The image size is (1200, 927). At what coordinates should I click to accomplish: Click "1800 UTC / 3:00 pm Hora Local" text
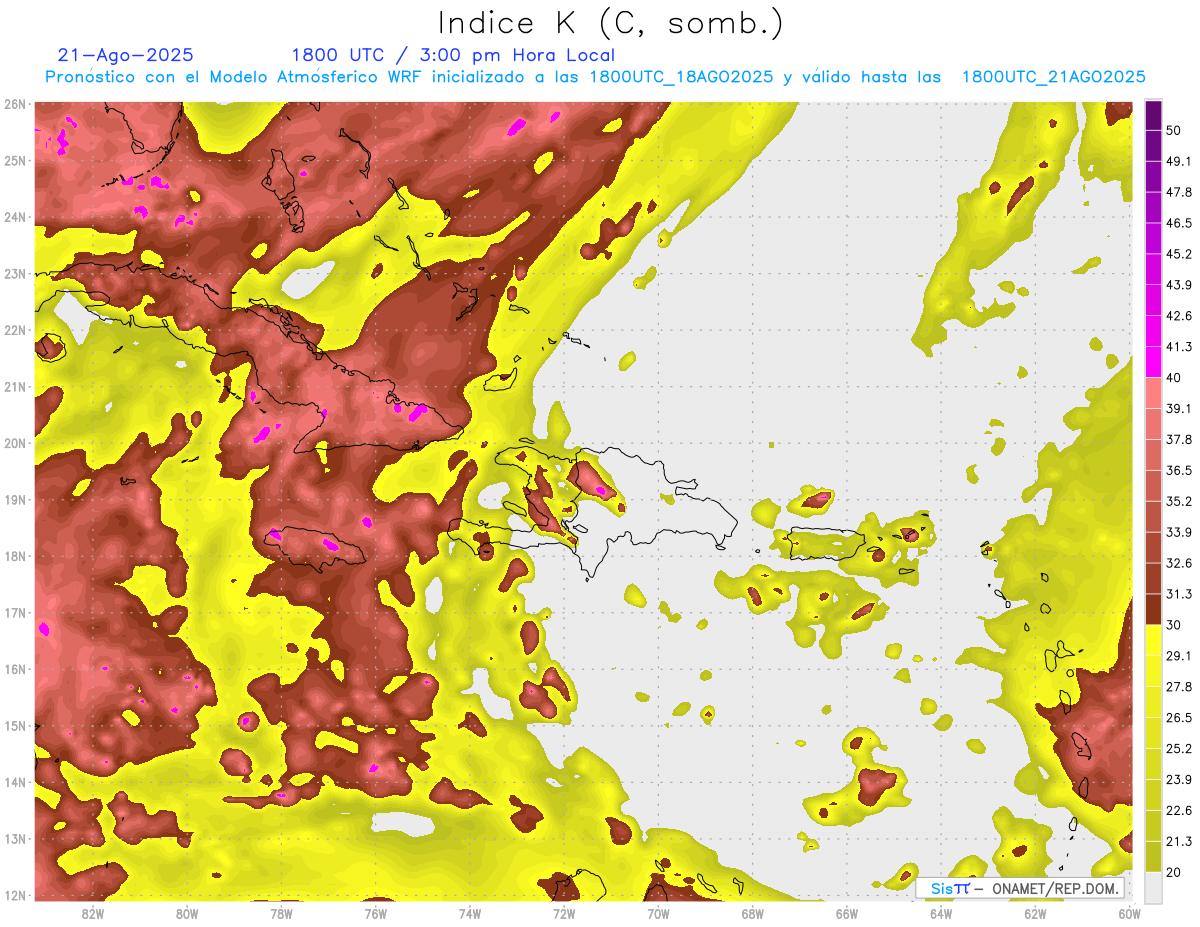pos(453,55)
